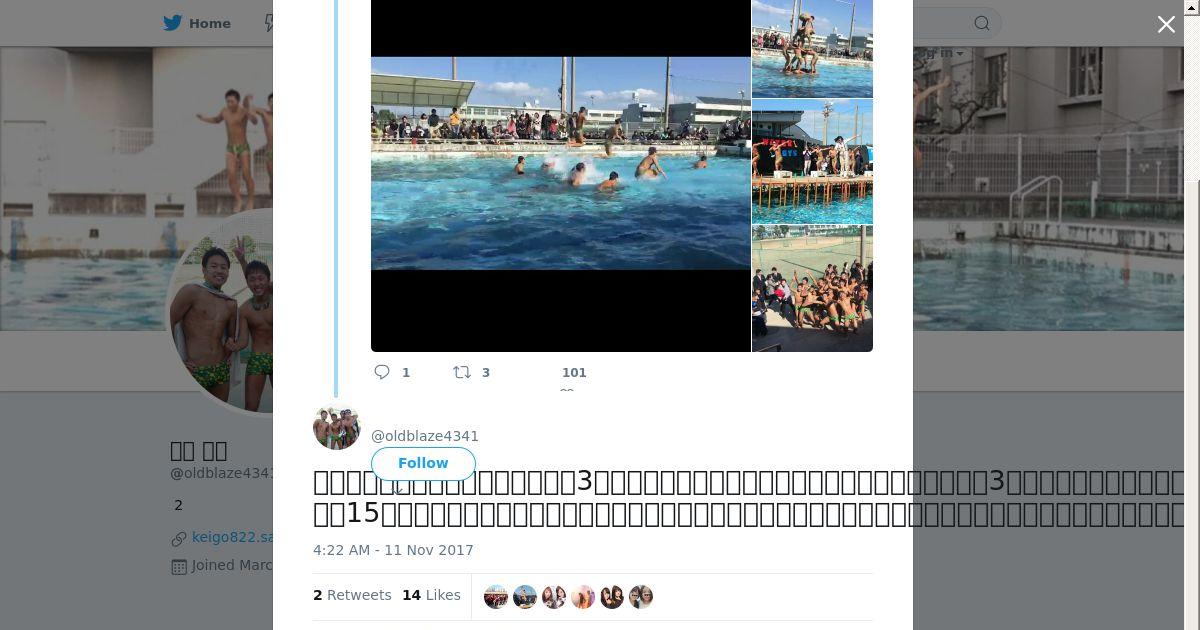Open the top-right pool pyramid photo
1200x630 pixels.
tap(812, 48)
